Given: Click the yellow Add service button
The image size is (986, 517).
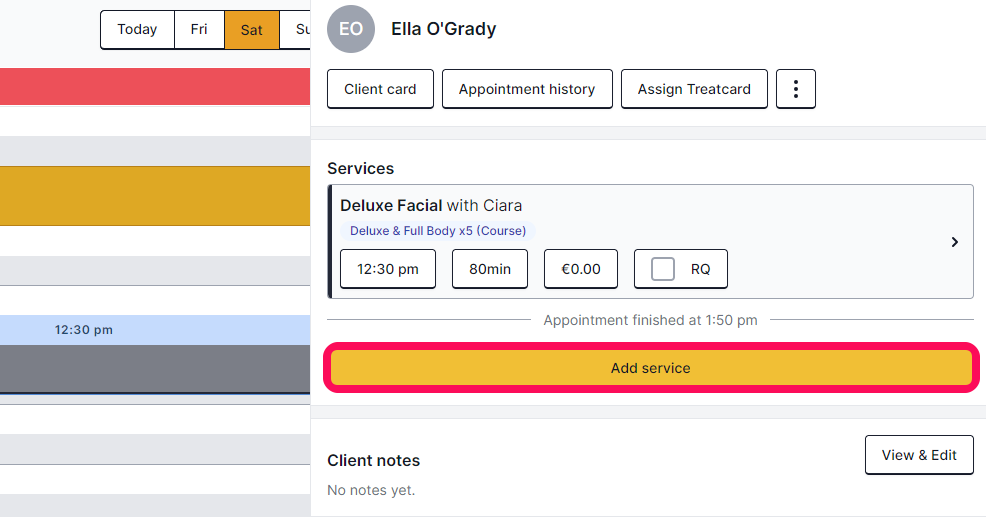Looking at the screenshot, I should click(x=651, y=368).
